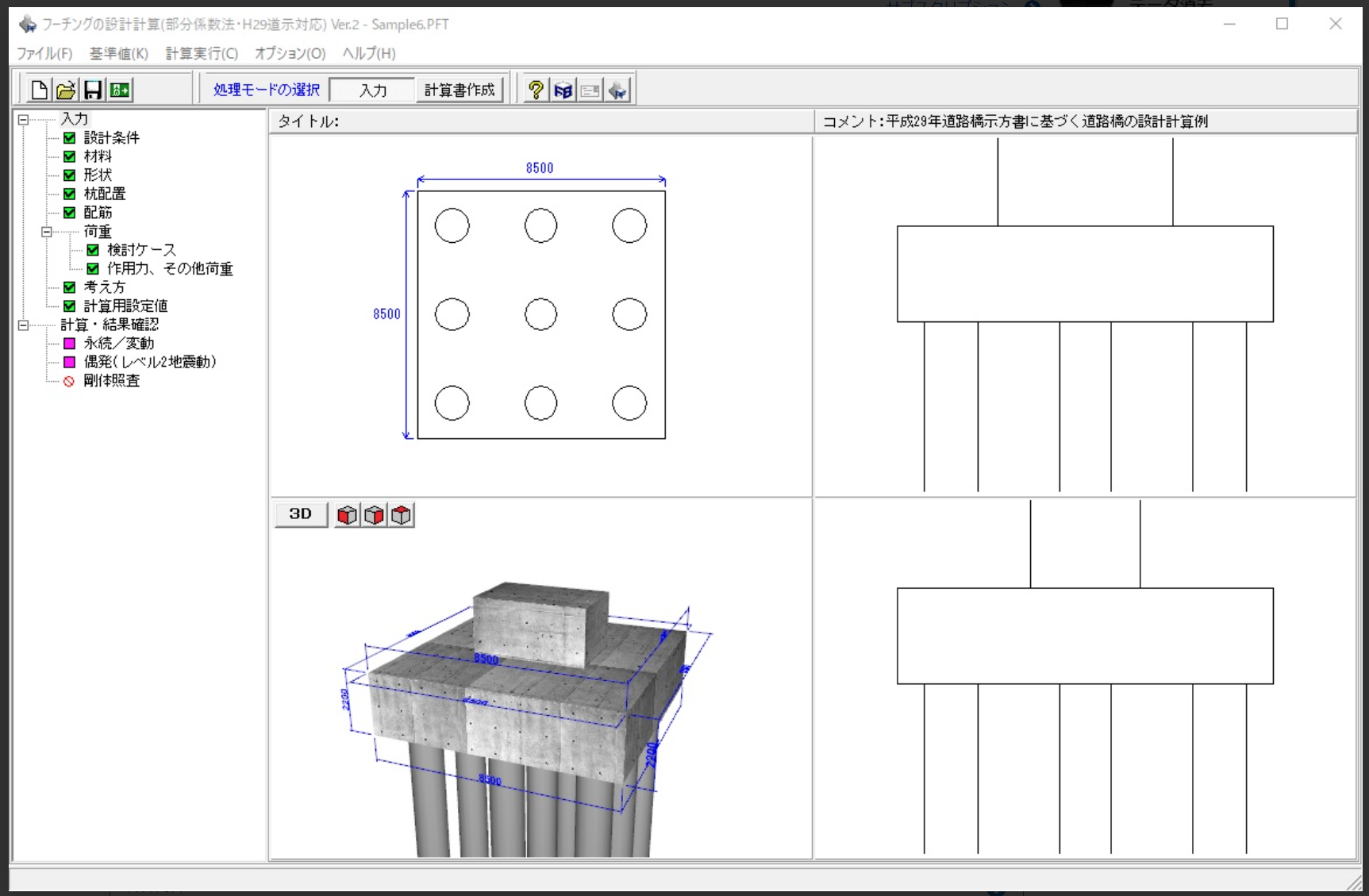The height and width of the screenshot is (896, 1369).
Task: Open the 計算実行(C) menu
Action: (202, 53)
